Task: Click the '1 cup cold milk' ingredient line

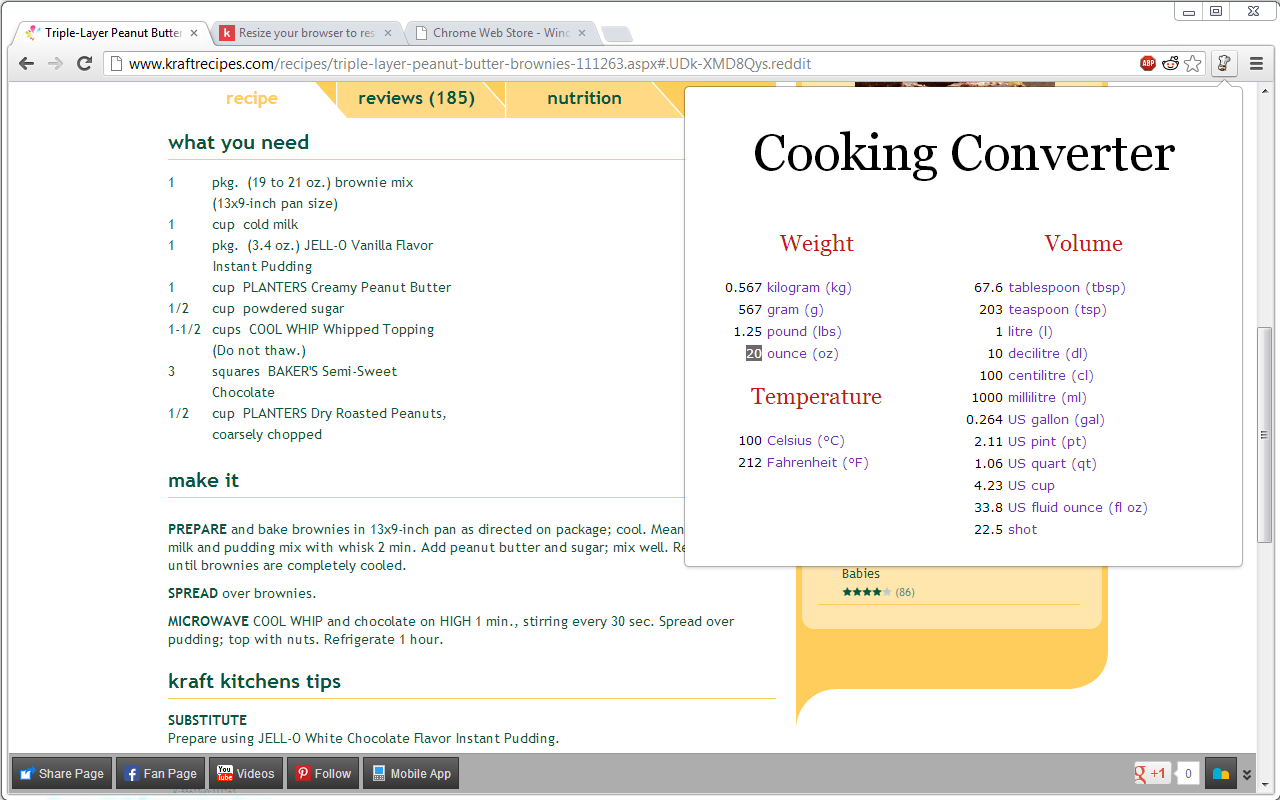Action: click(x=234, y=224)
